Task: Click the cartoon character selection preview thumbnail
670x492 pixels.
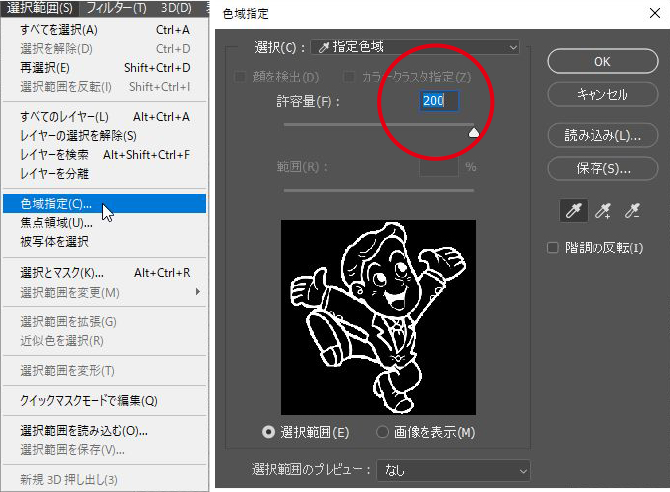Action: pyautogui.click(x=378, y=317)
